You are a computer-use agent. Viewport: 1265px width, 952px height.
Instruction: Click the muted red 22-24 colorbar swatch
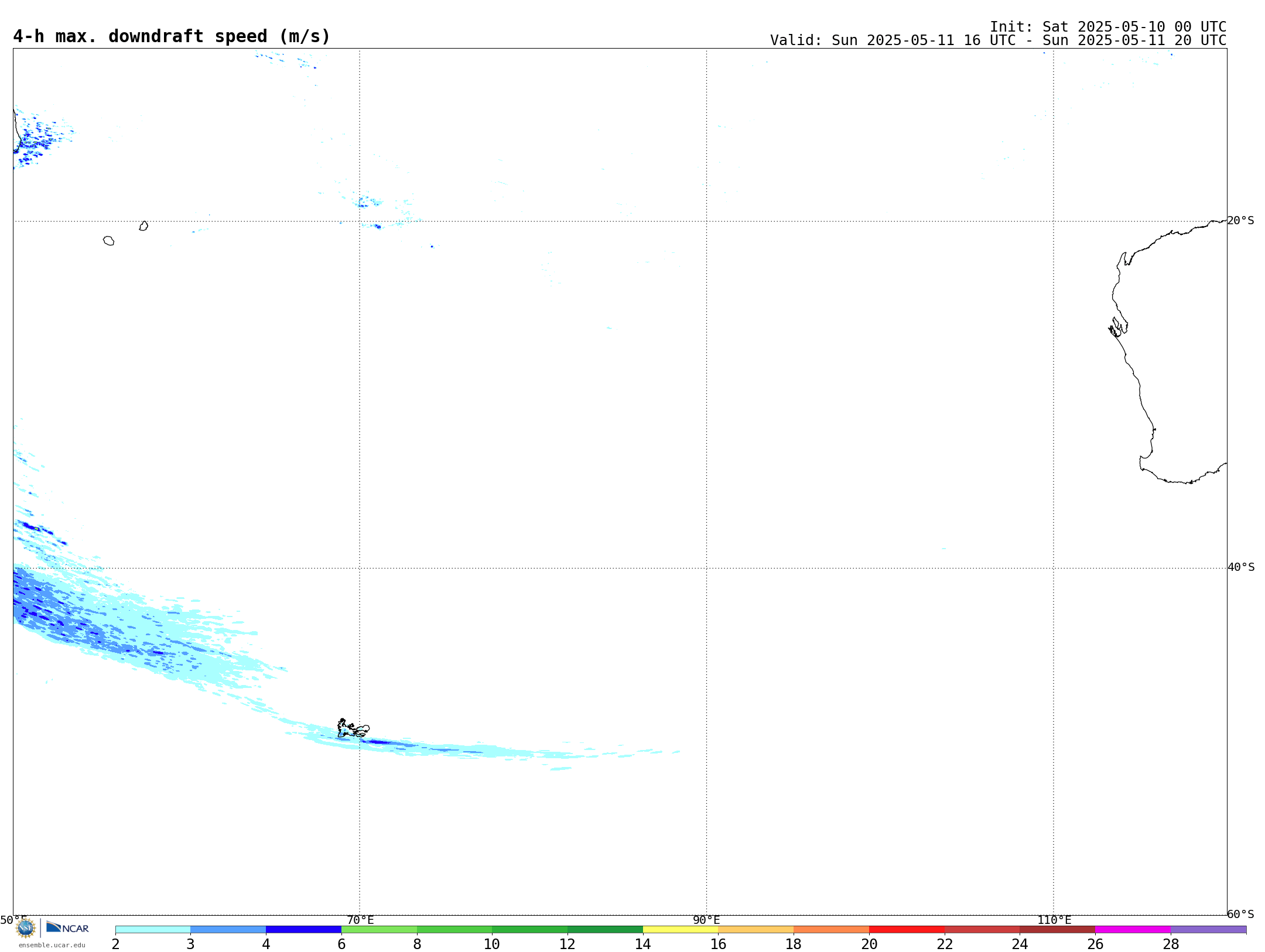coord(982,930)
